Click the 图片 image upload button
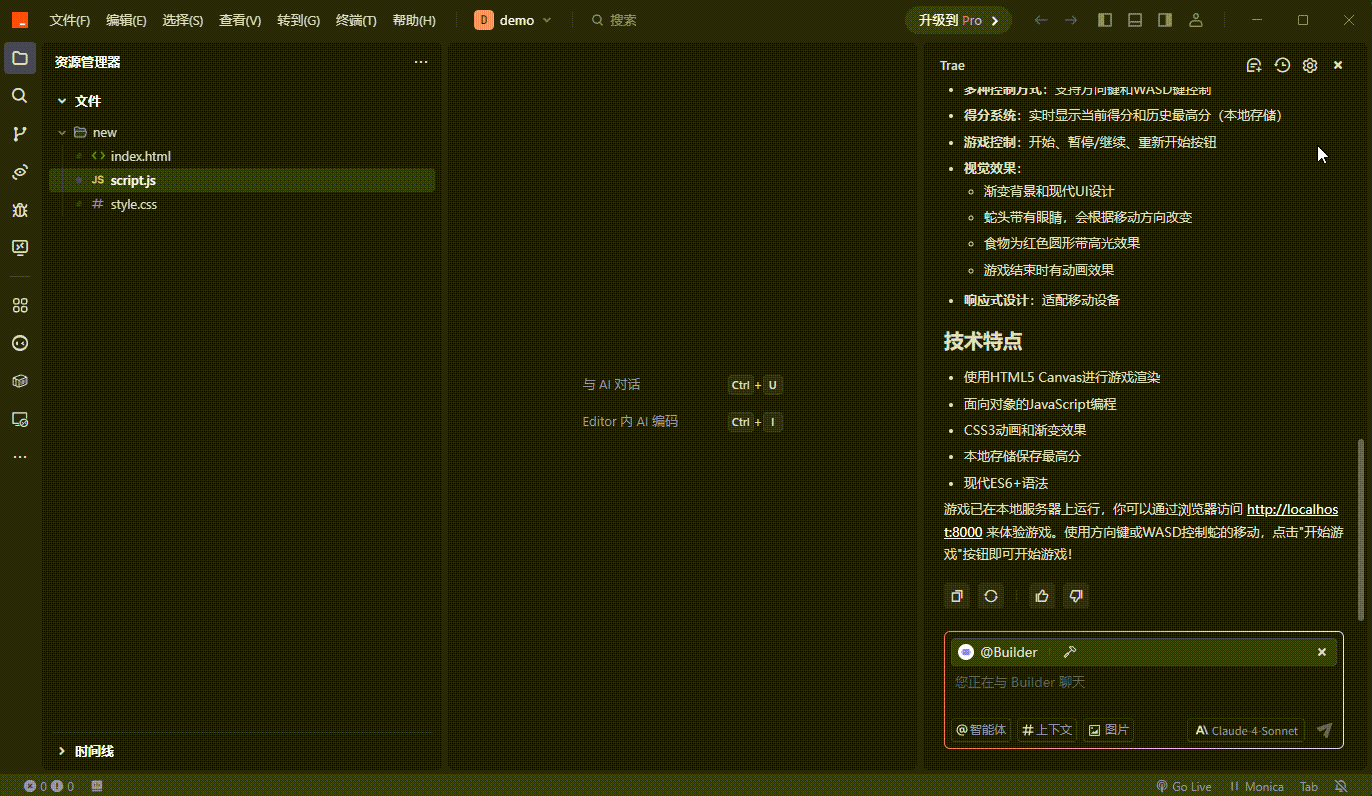This screenshot has width=1372, height=796. click(x=1109, y=730)
